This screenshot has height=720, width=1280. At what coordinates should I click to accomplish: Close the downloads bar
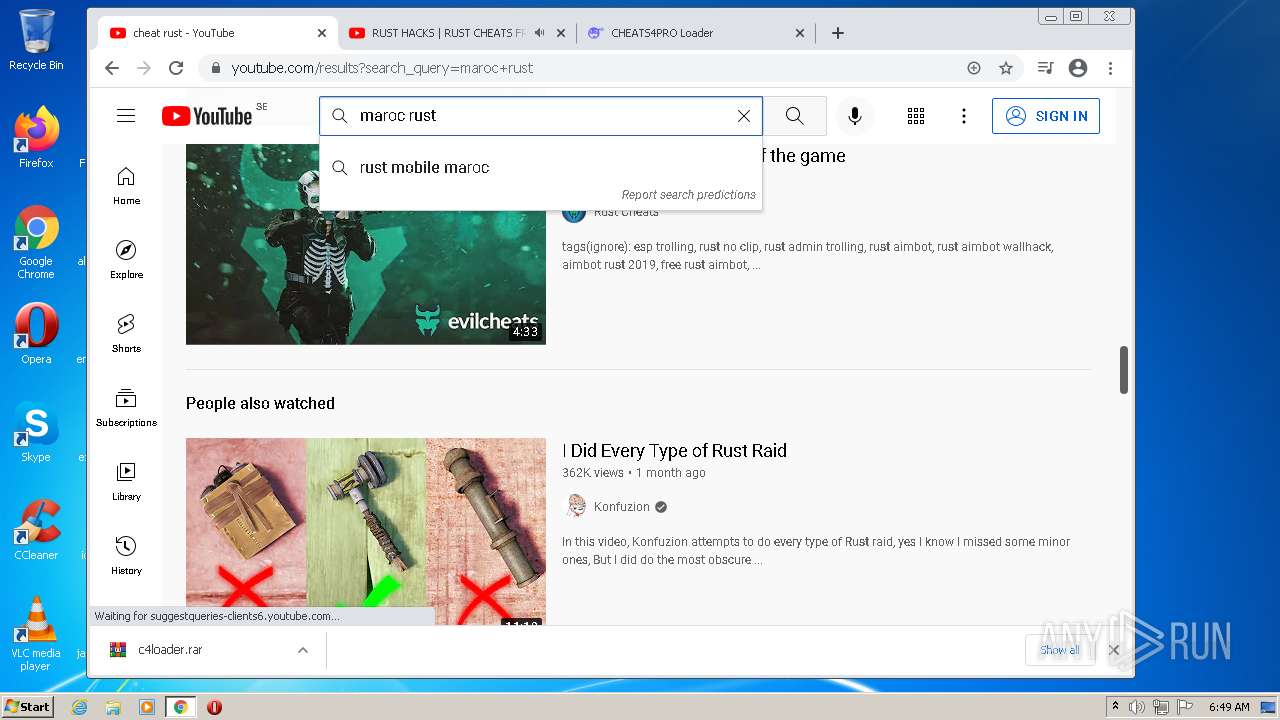1114,650
